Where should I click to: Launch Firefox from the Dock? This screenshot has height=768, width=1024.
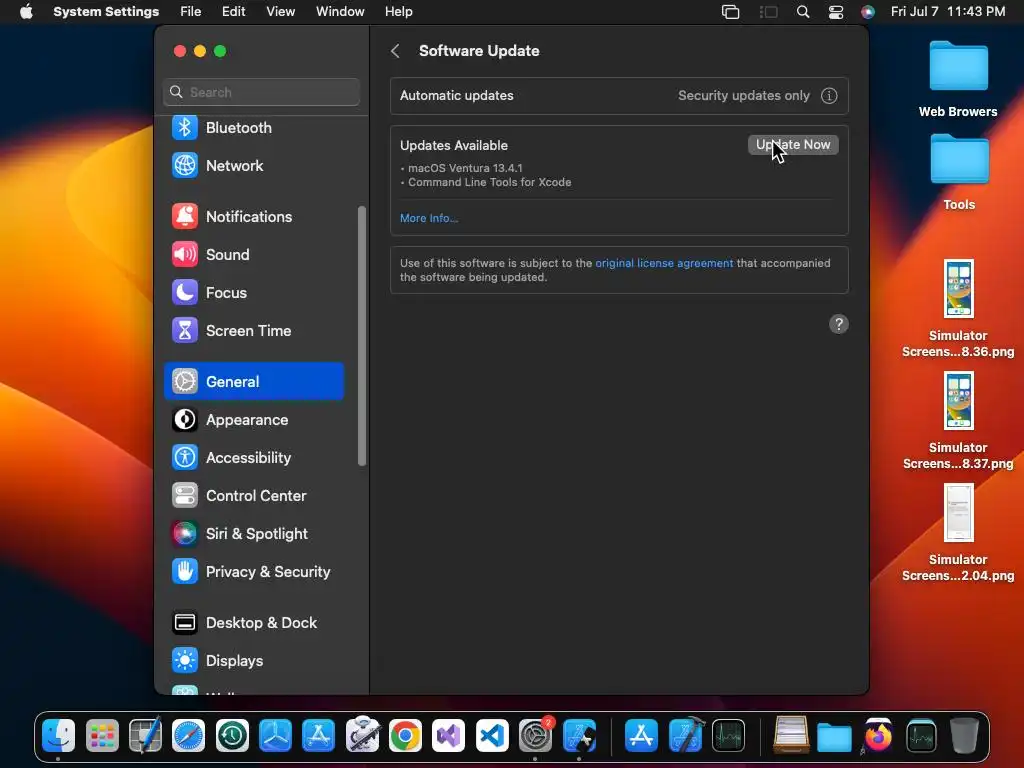coord(878,737)
